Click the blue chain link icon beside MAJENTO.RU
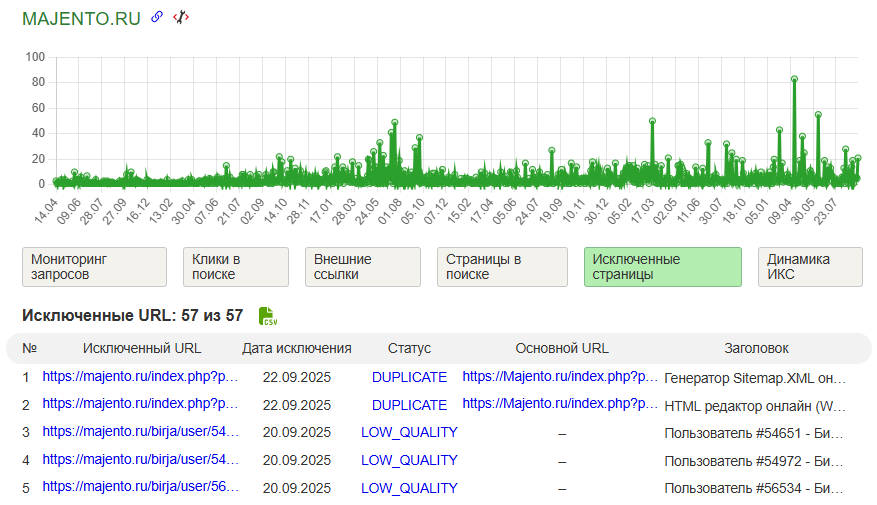The image size is (877, 505). coord(156,17)
